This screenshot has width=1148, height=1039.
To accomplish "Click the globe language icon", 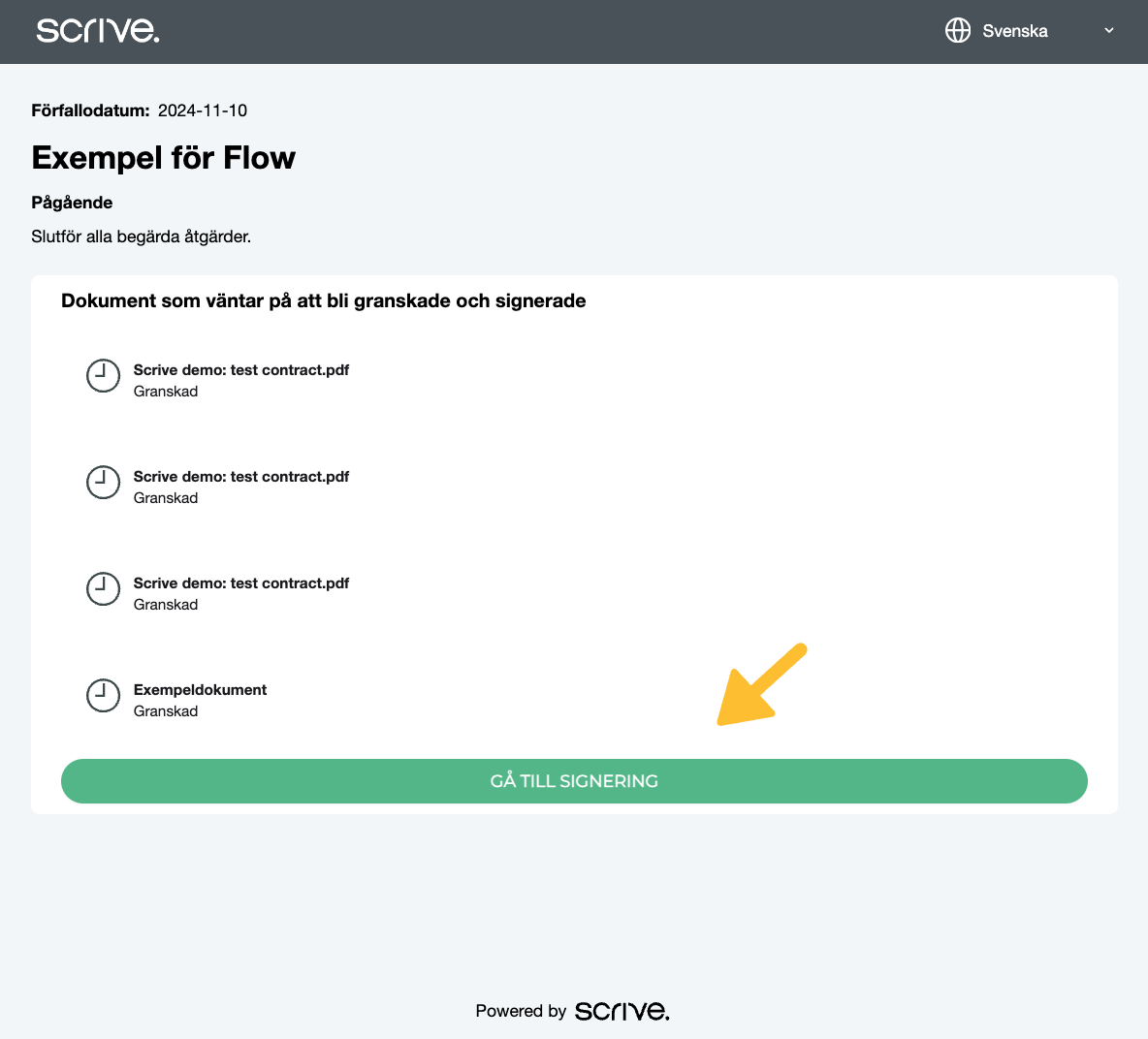I will pyautogui.click(x=957, y=31).
